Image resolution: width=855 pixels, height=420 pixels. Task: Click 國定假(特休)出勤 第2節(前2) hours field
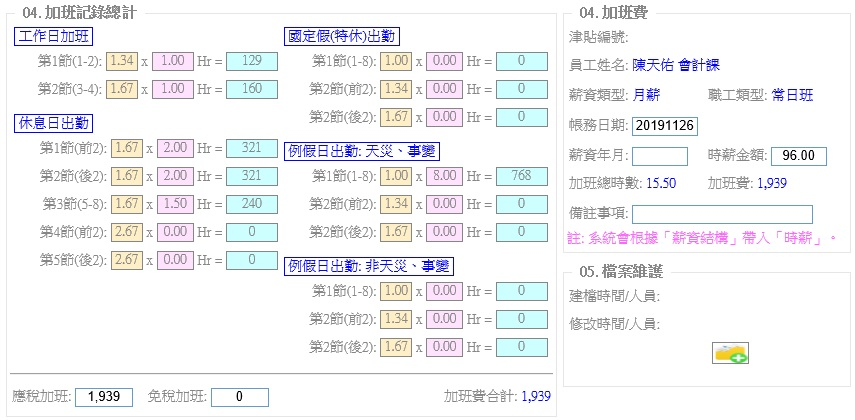click(444, 89)
